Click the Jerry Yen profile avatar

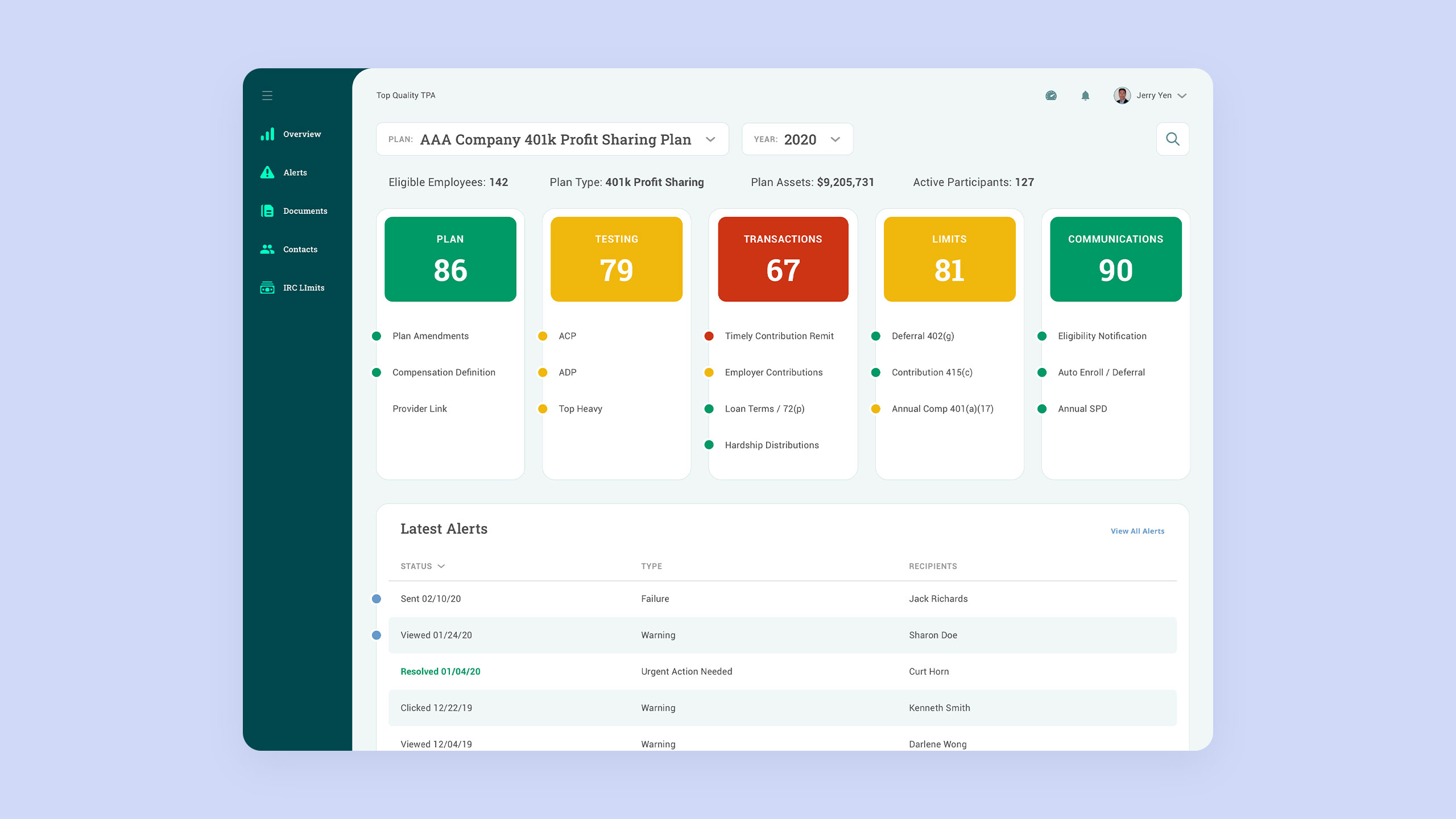pos(1122,96)
